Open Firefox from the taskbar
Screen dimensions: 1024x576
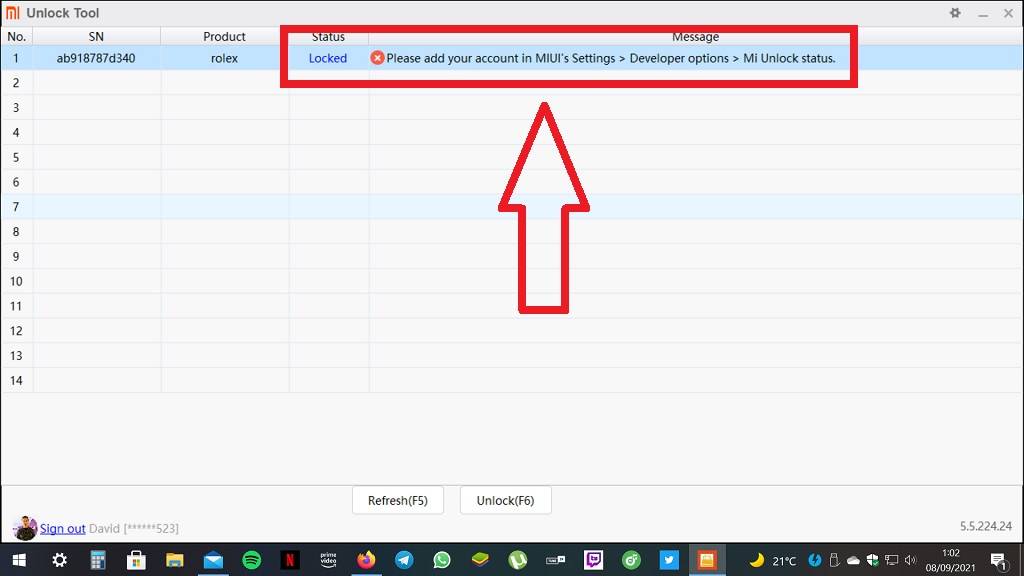point(366,560)
